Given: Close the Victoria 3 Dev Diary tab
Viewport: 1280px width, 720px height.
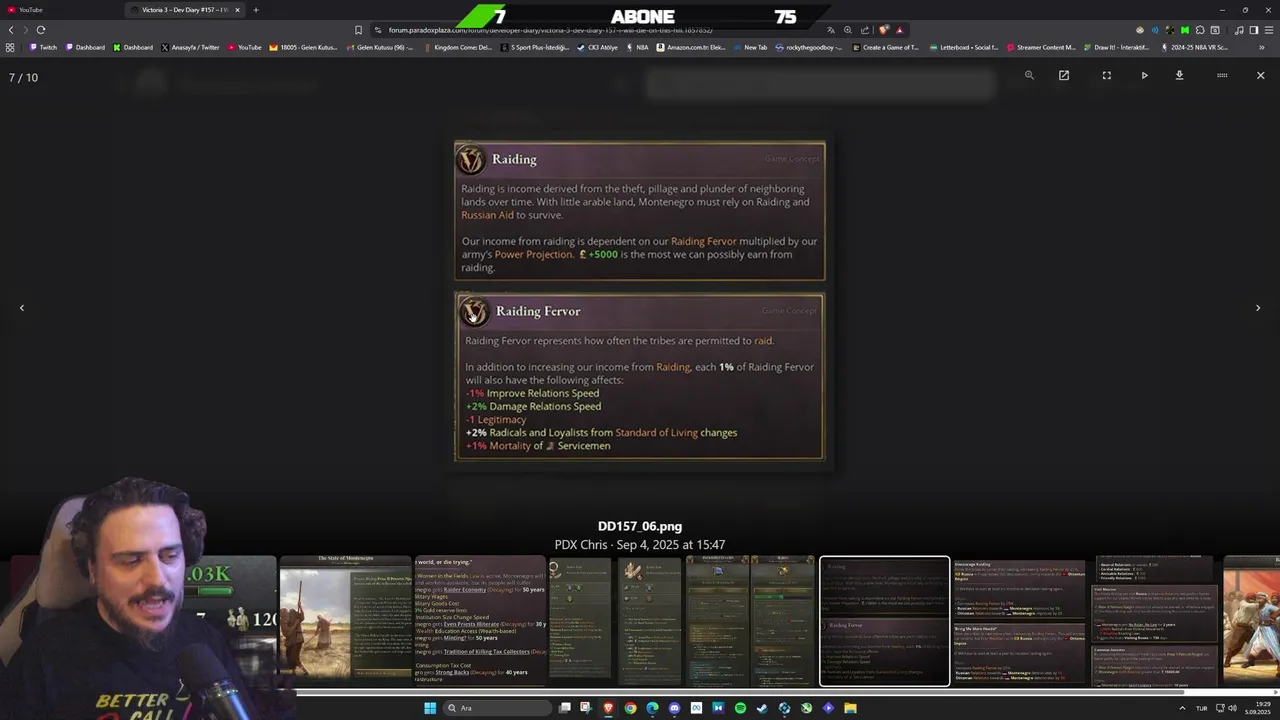Looking at the screenshot, I should tap(237, 10).
